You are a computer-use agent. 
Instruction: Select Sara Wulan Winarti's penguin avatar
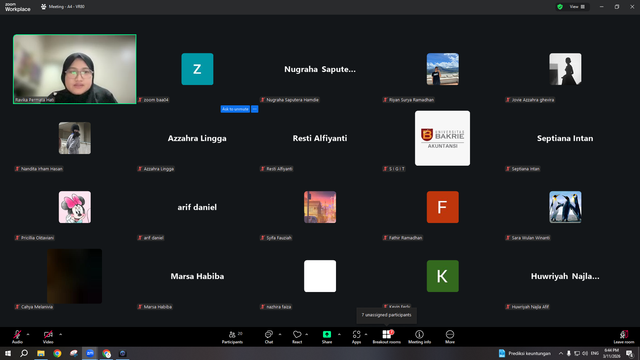(565, 207)
